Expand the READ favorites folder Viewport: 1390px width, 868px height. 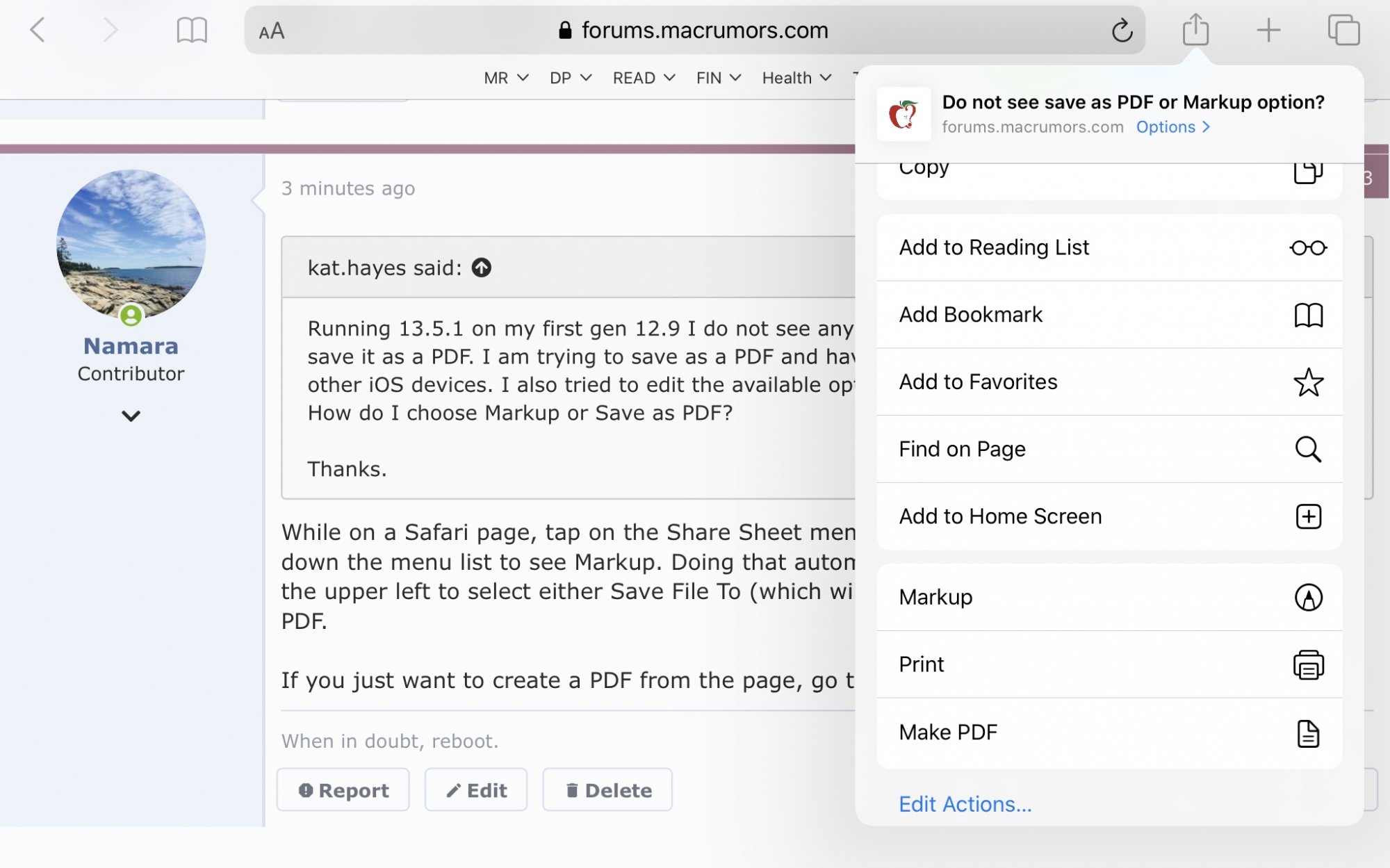(x=644, y=78)
